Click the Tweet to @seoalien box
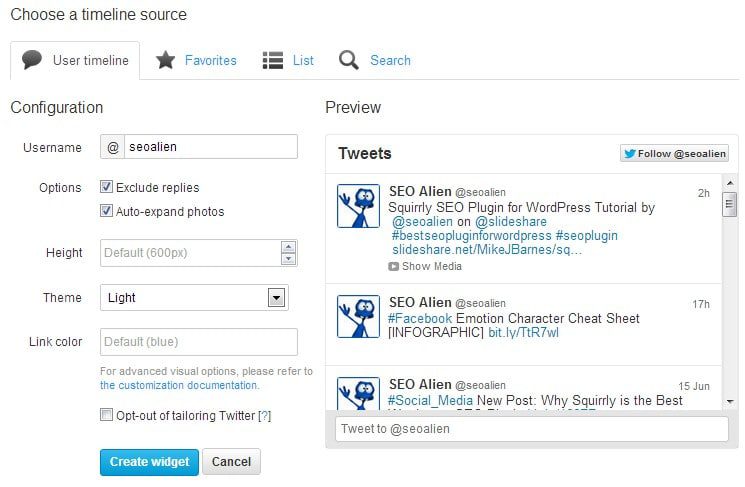This screenshot has width=745, height=487. tap(532, 429)
